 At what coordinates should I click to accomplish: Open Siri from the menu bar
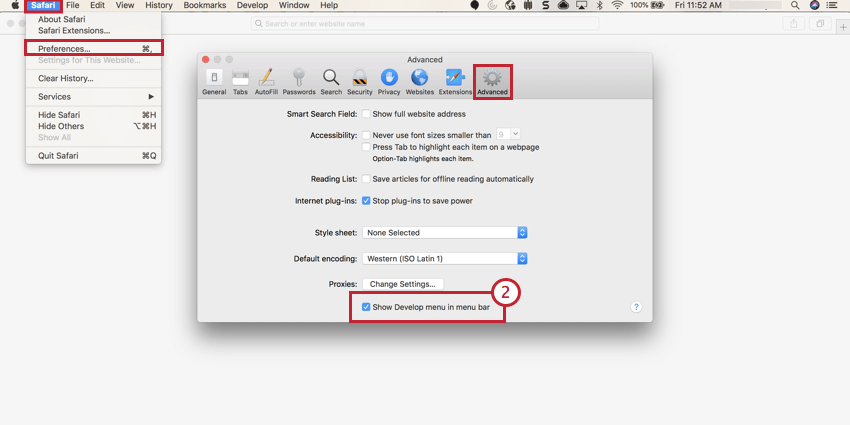coord(814,5)
